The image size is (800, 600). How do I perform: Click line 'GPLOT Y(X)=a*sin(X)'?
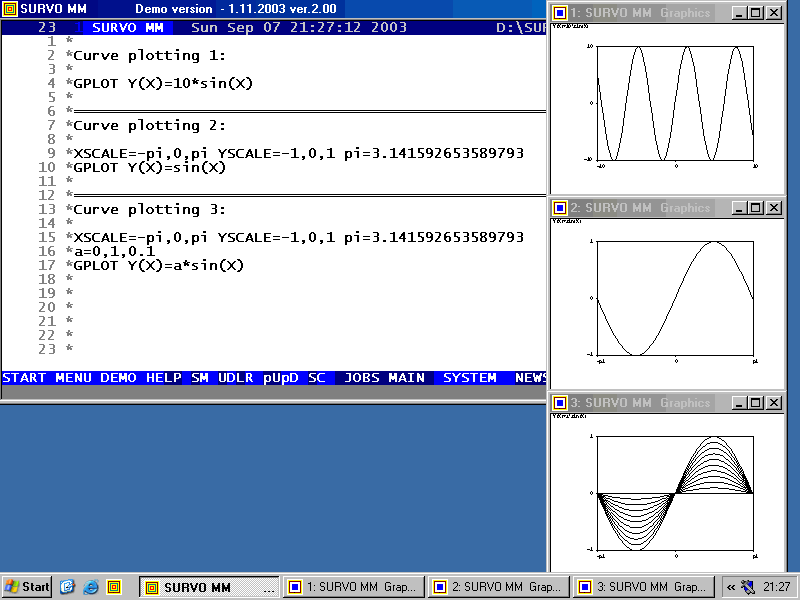tap(159, 265)
